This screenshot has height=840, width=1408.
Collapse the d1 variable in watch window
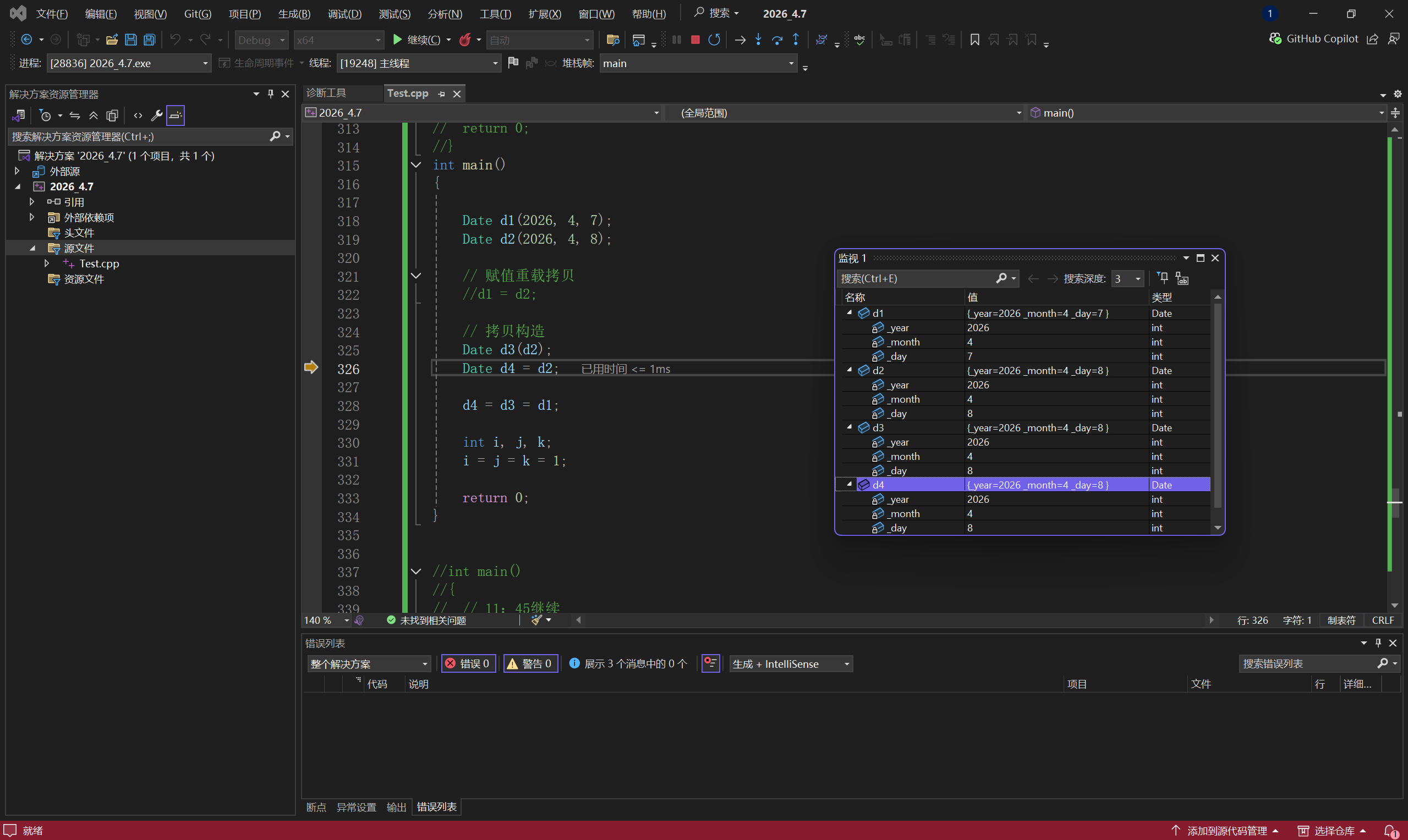(849, 312)
